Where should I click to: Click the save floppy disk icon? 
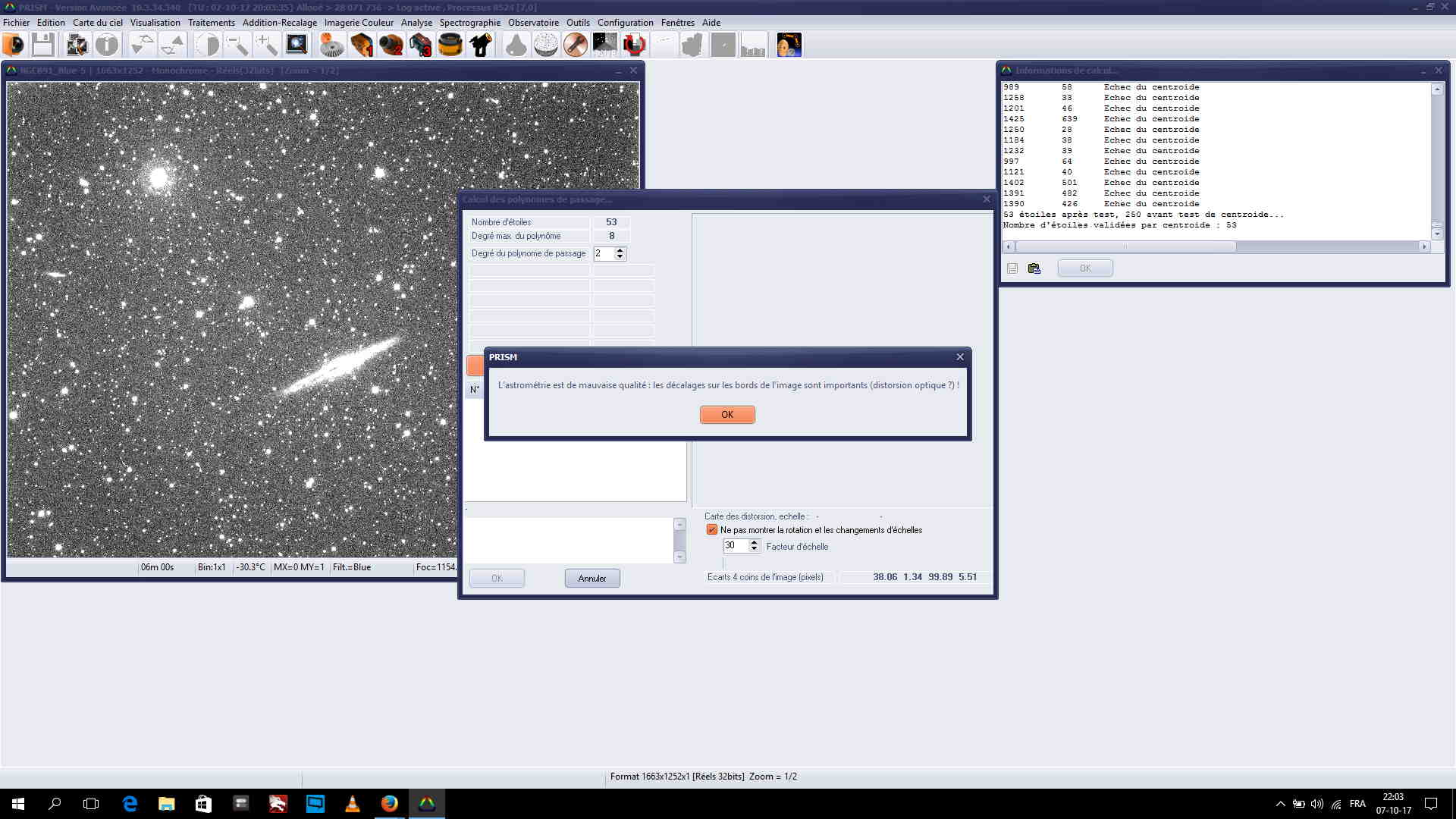tap(43, 45)
